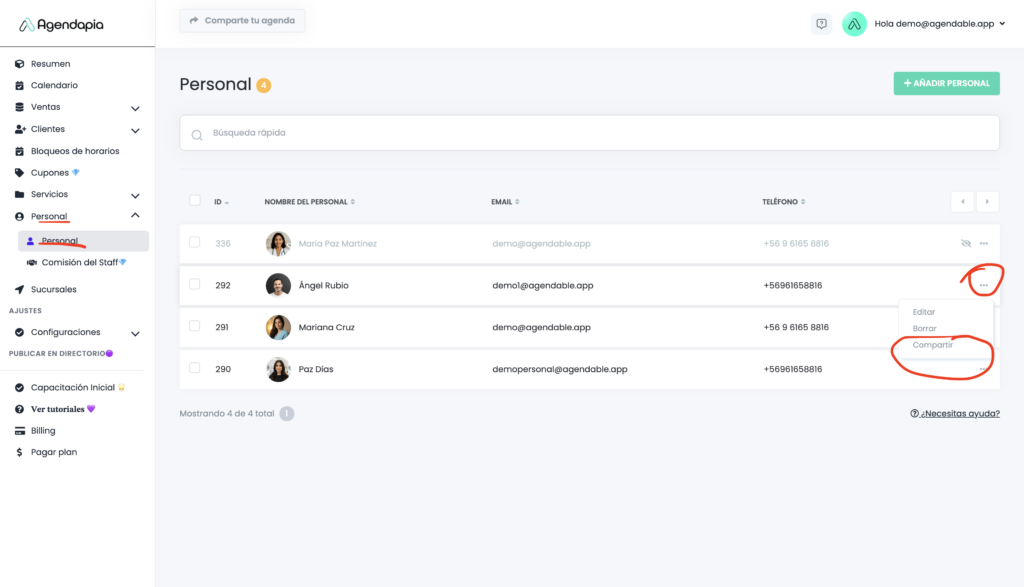
Task: Click the user avatar icon
Action: pyautogui.click(x=854, y=24)
